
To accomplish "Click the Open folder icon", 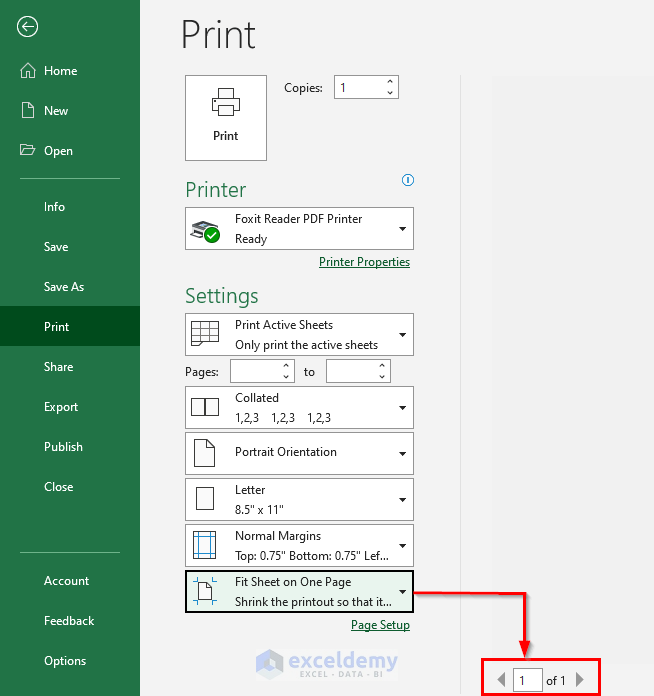I will [x=28, y=150].
